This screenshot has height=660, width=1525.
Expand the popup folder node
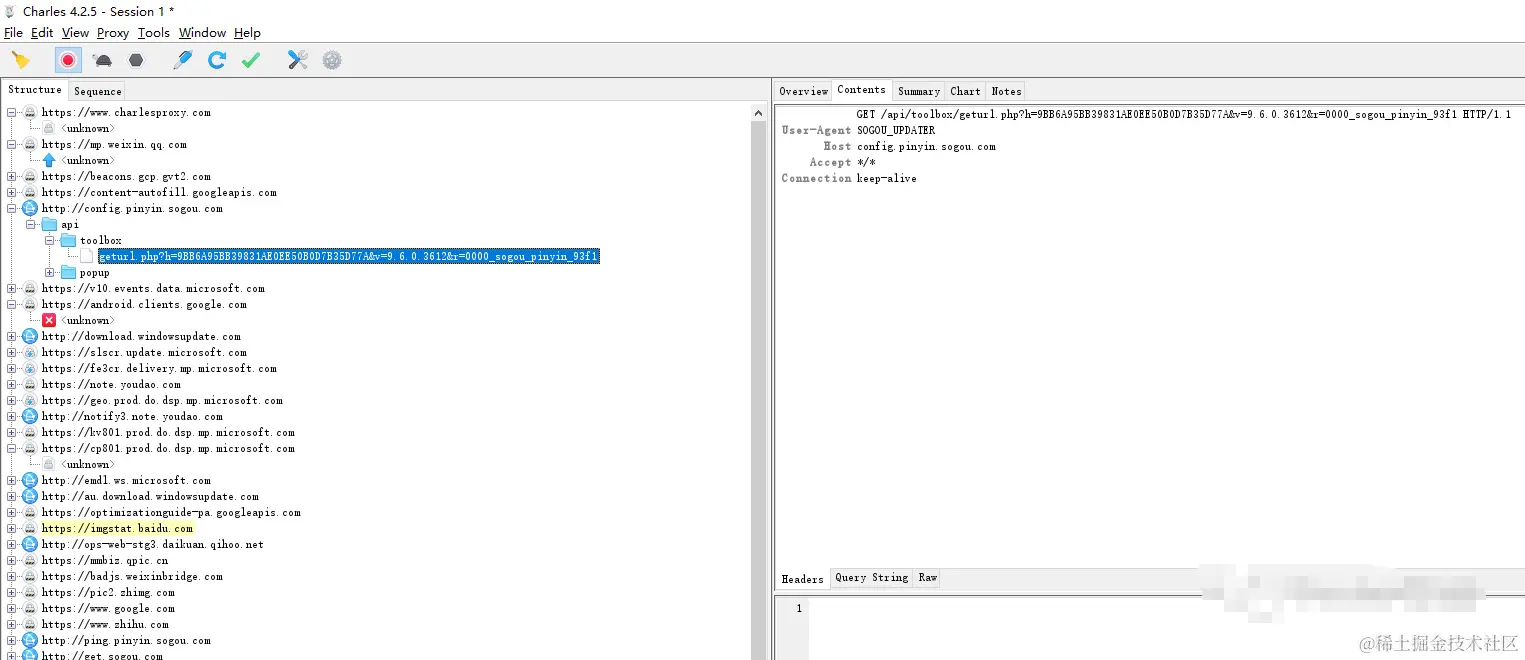pyautogui.click(x=50, y=273)
